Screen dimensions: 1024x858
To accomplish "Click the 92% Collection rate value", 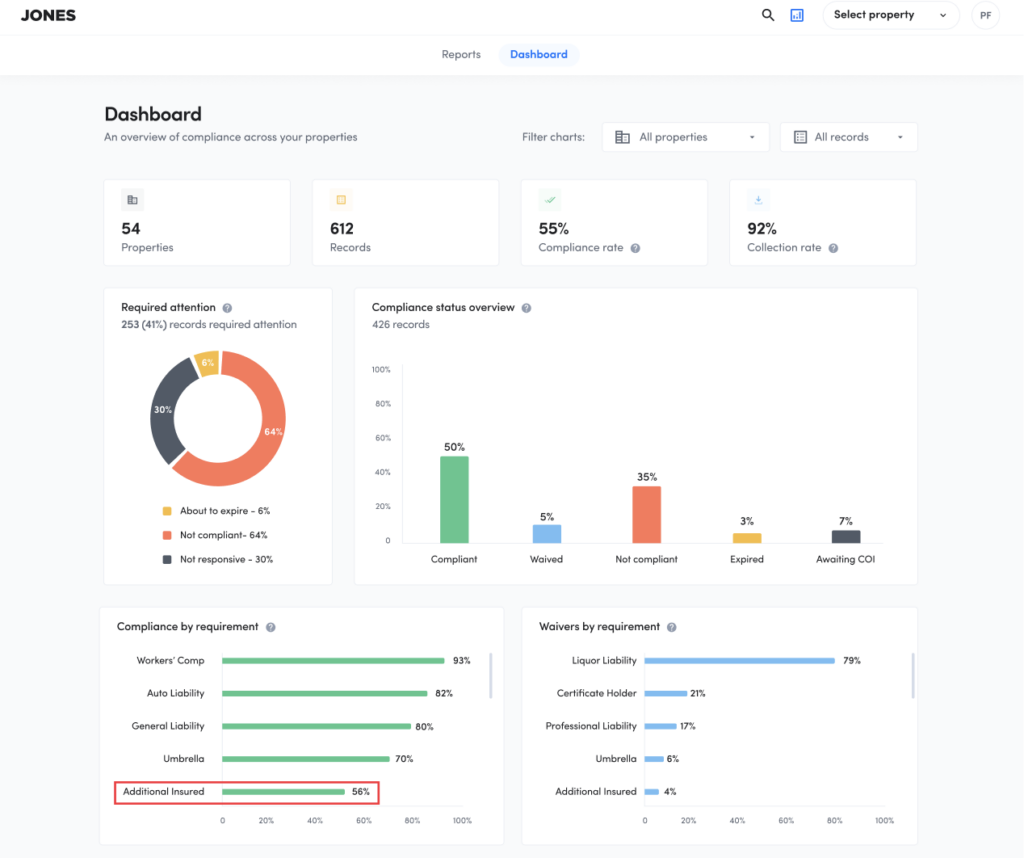I will [x=762, y=229].
